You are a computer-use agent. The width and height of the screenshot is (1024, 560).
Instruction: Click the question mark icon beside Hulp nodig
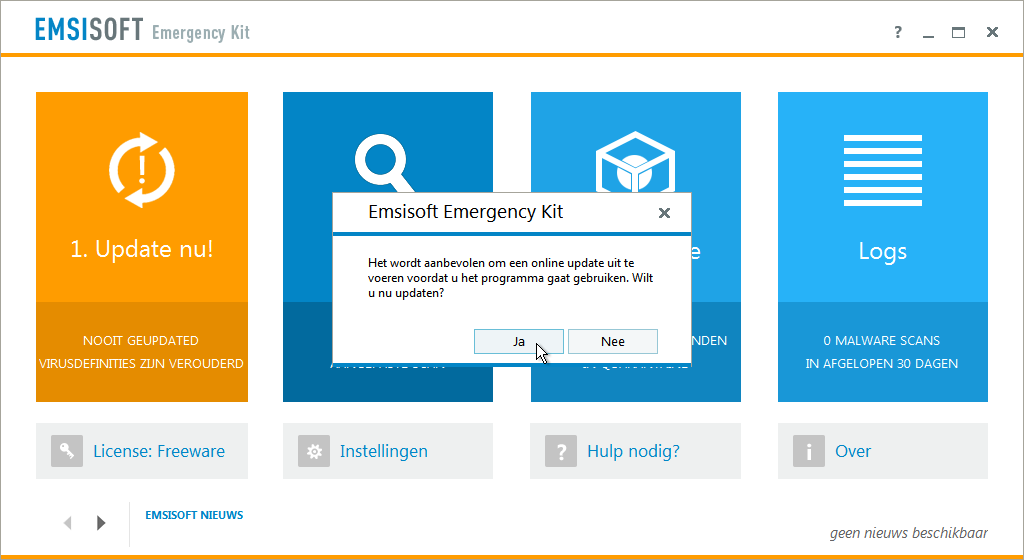click(561, 451)
